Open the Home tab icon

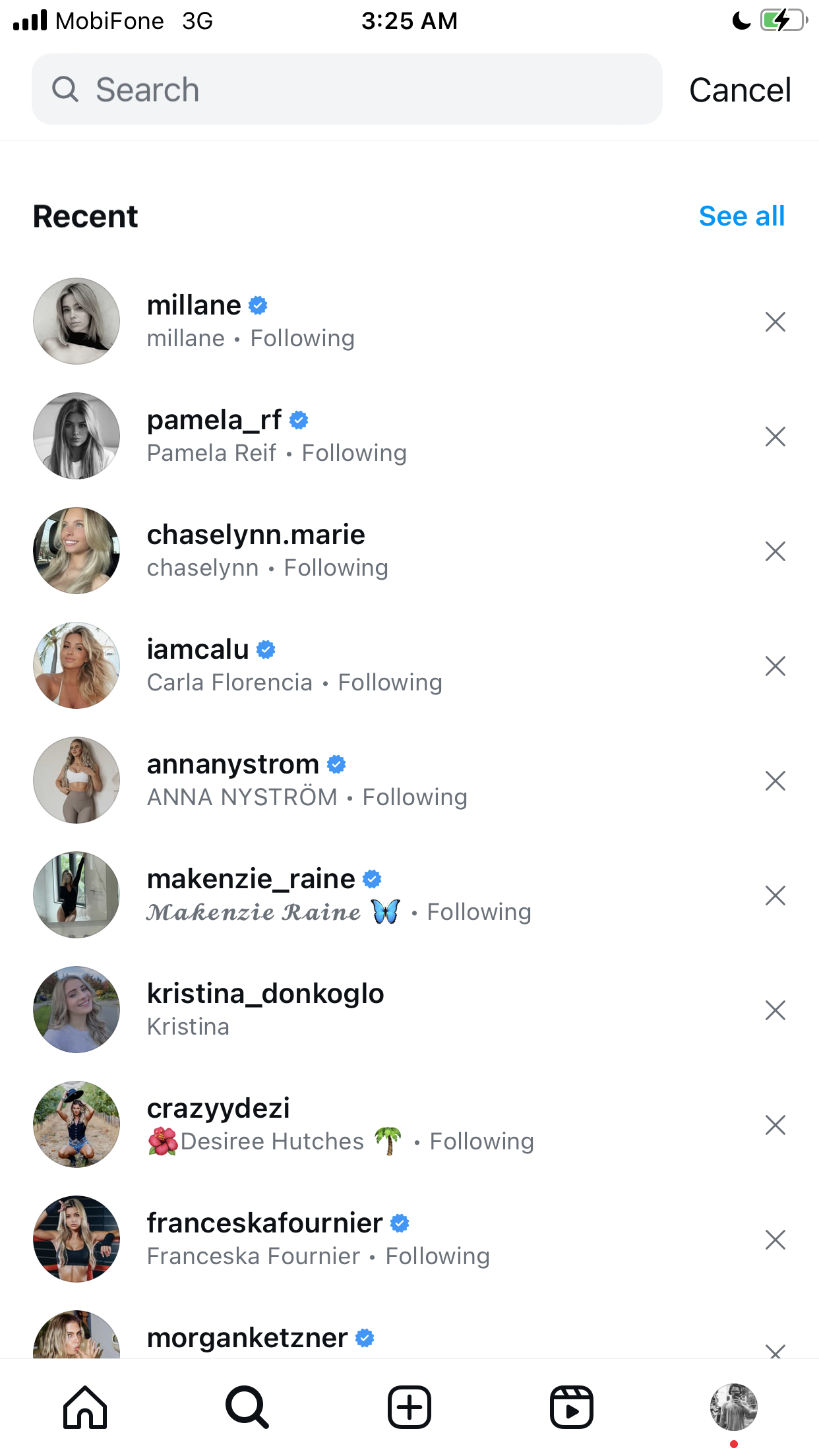tap(85, 1407)
